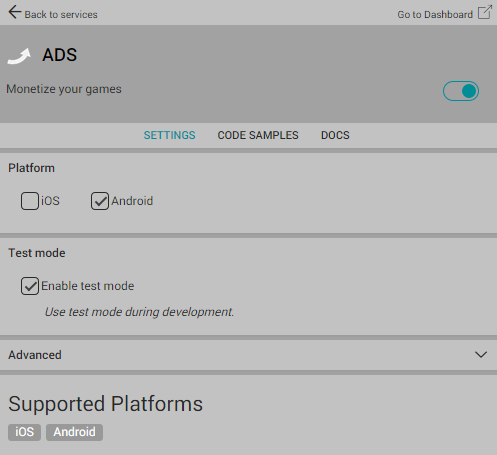The width and height of the screenshot is (497, 455).
Task: Click the iOS checkbox label text
Action: click(x=50, y=201)
